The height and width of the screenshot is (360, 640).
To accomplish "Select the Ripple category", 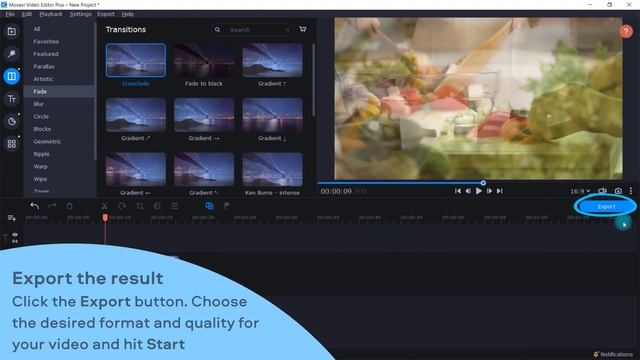I will 41,154.
